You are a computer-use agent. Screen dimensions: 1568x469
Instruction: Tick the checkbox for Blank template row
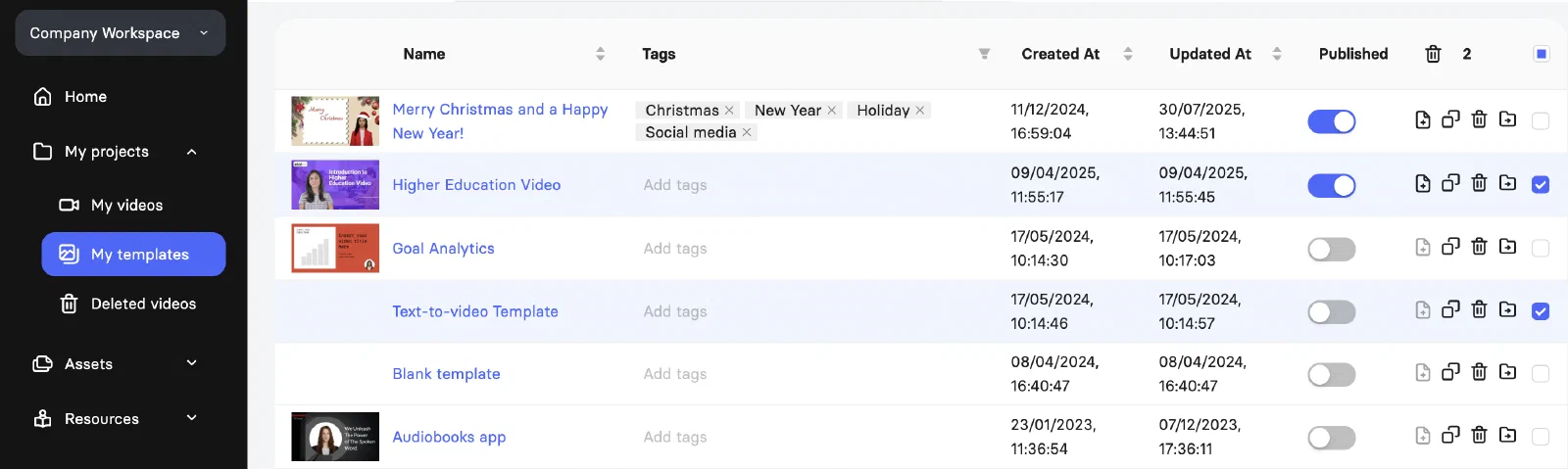point(1541,373)
